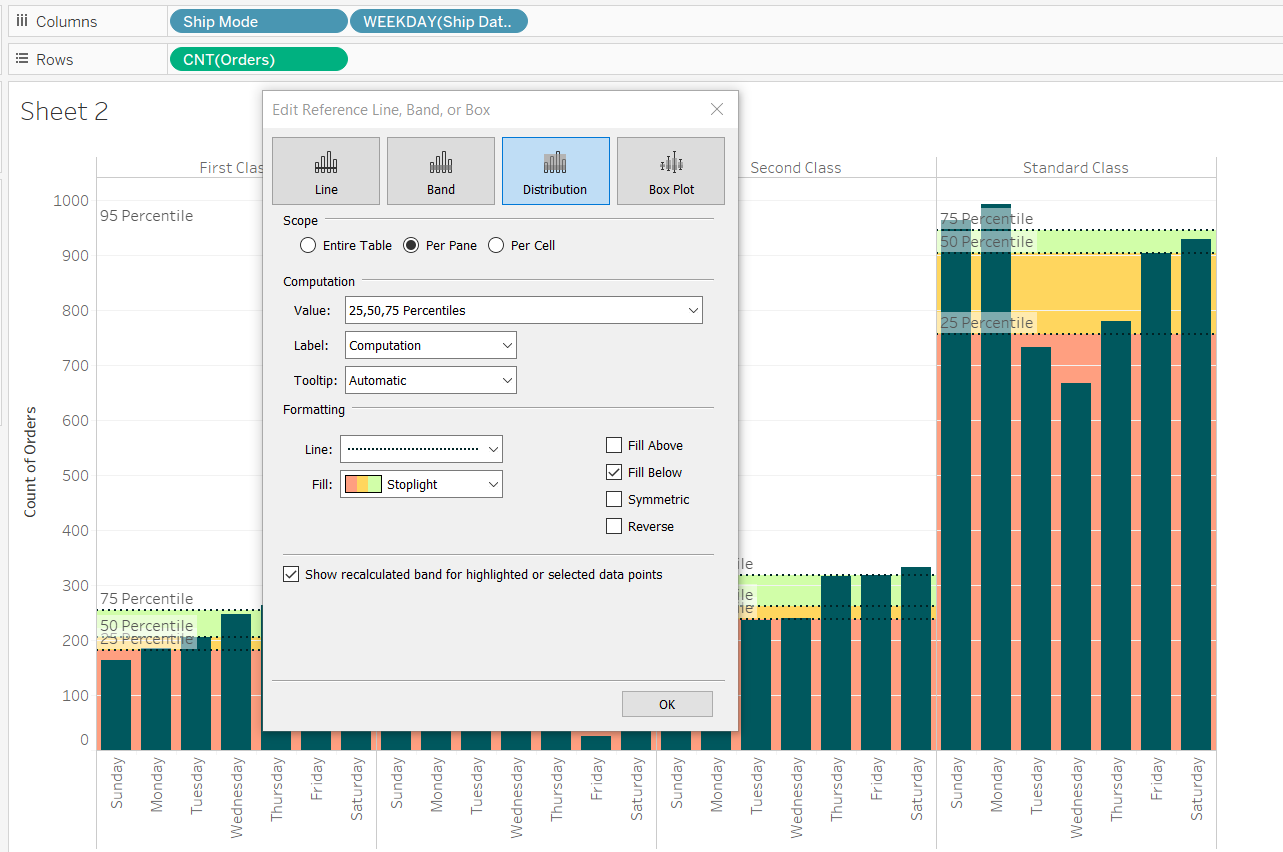The image size is (1283, 852).
Task: Select the Distribution reference type button
Action: tap(555, 171)
